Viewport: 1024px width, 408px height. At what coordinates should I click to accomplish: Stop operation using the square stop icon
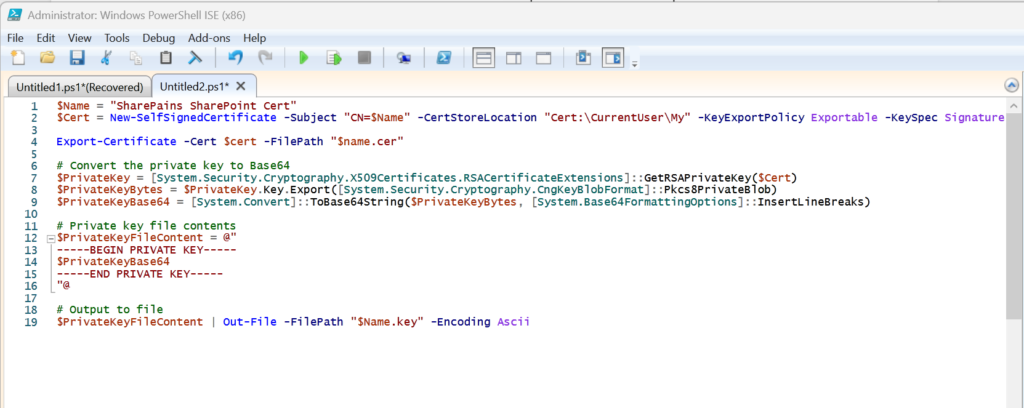[364, 58]
